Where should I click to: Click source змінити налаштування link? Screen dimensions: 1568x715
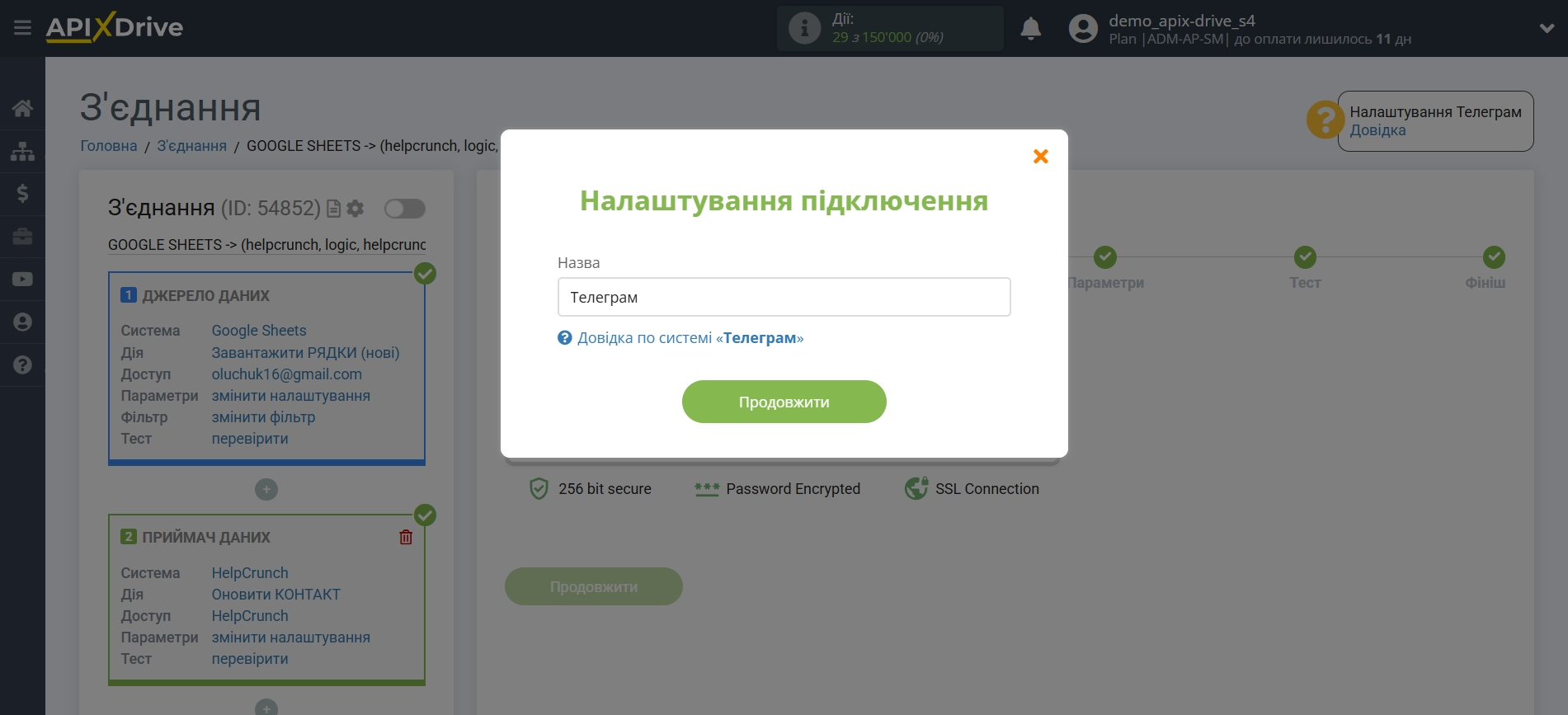(x=290, y=396)
